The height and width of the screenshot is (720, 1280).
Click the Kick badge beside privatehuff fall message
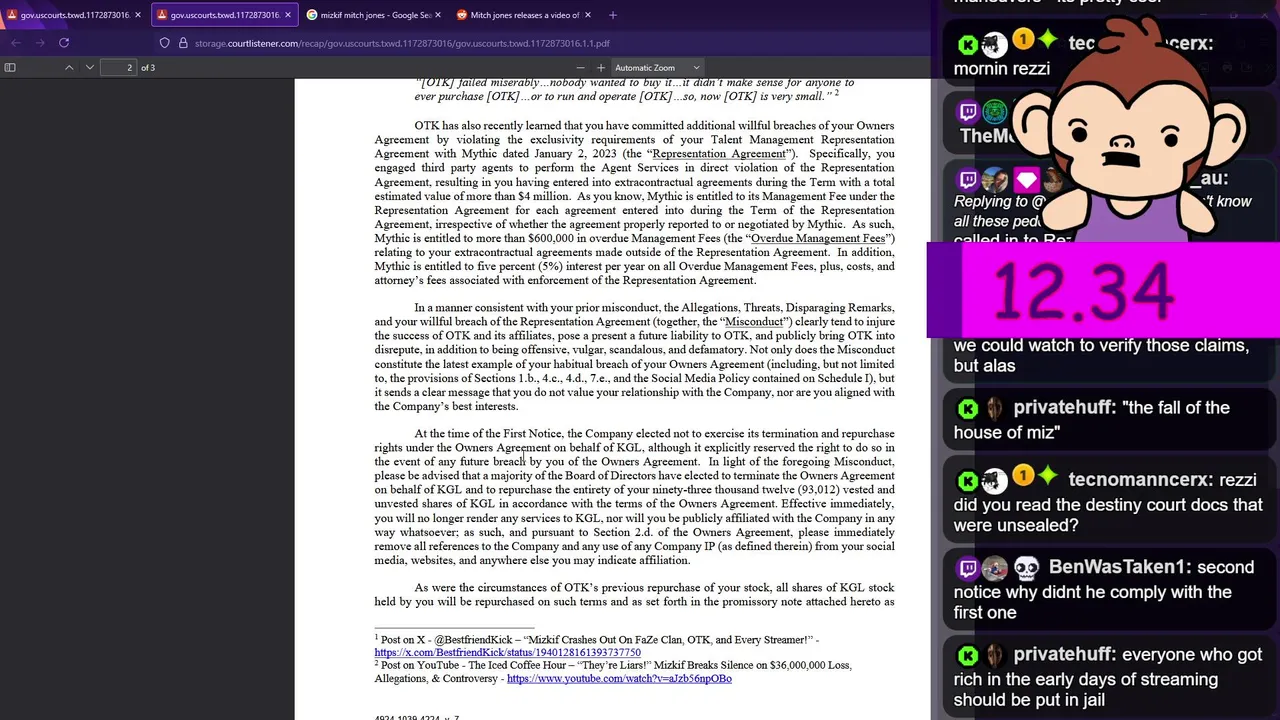(967, 408)
